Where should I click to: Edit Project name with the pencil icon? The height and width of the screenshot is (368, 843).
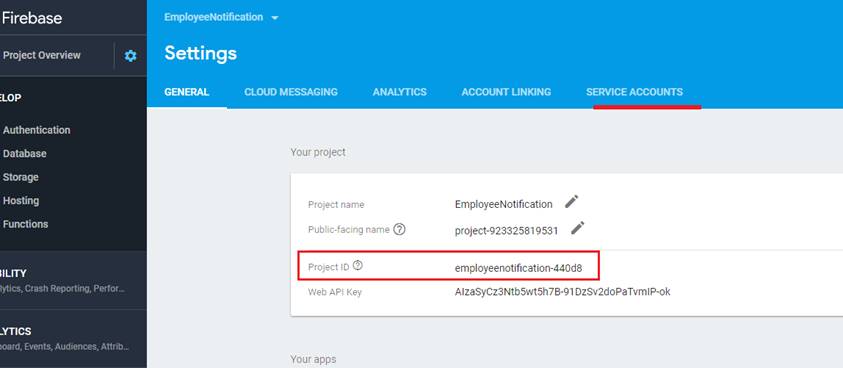[571, 202]
